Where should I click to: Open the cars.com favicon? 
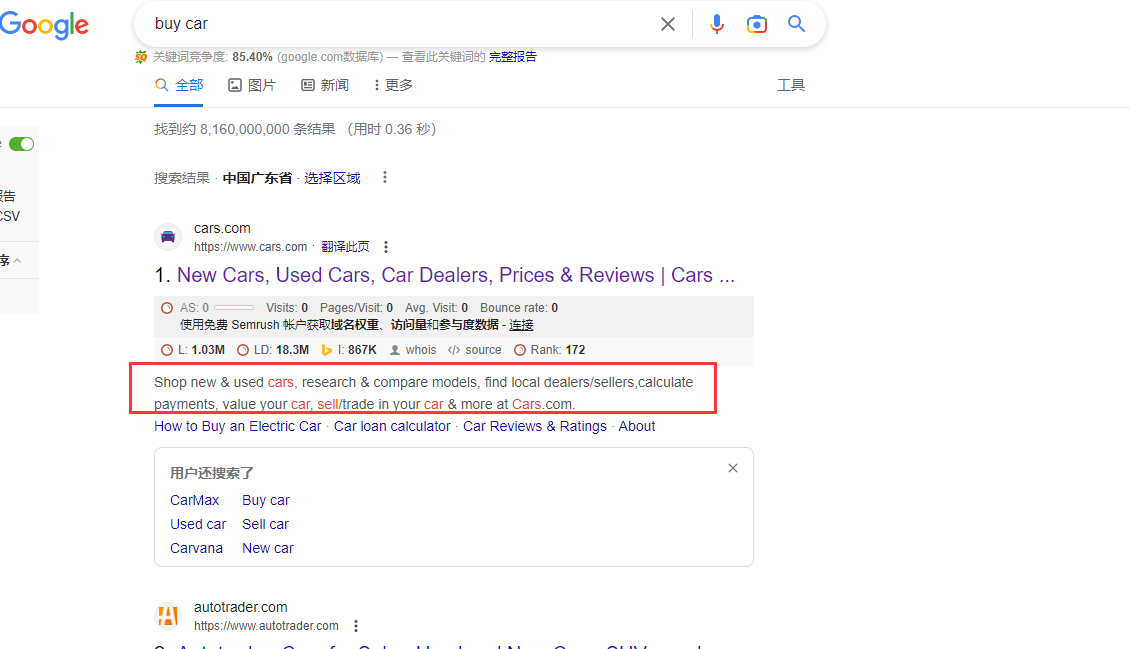point(168,237)
